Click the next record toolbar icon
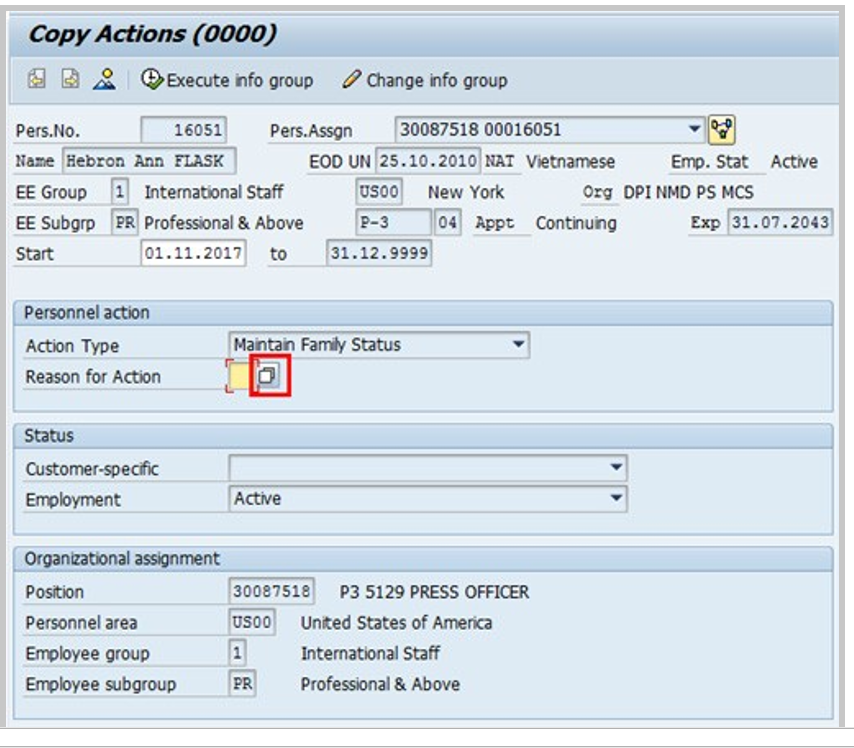Viewport: 854px width, 748px height. 70,79
